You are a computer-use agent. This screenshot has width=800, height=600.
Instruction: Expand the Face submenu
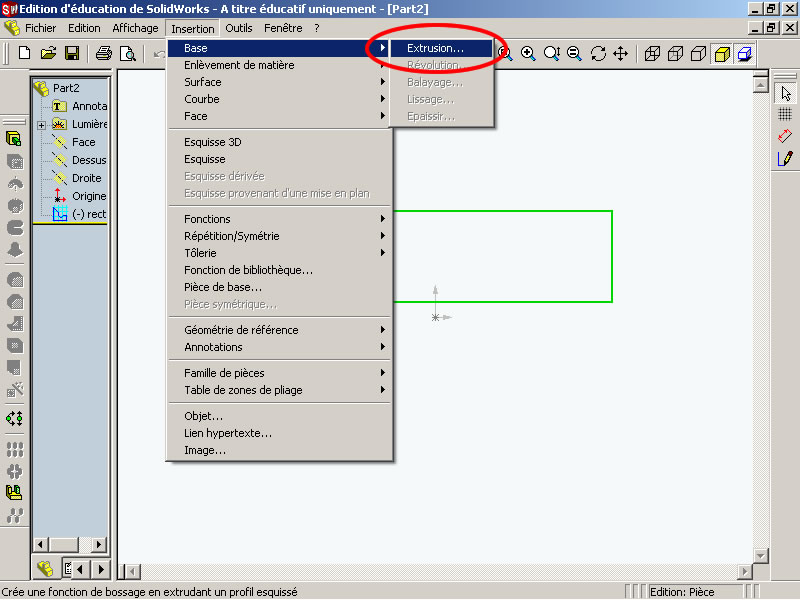click(x=279, y=116)
